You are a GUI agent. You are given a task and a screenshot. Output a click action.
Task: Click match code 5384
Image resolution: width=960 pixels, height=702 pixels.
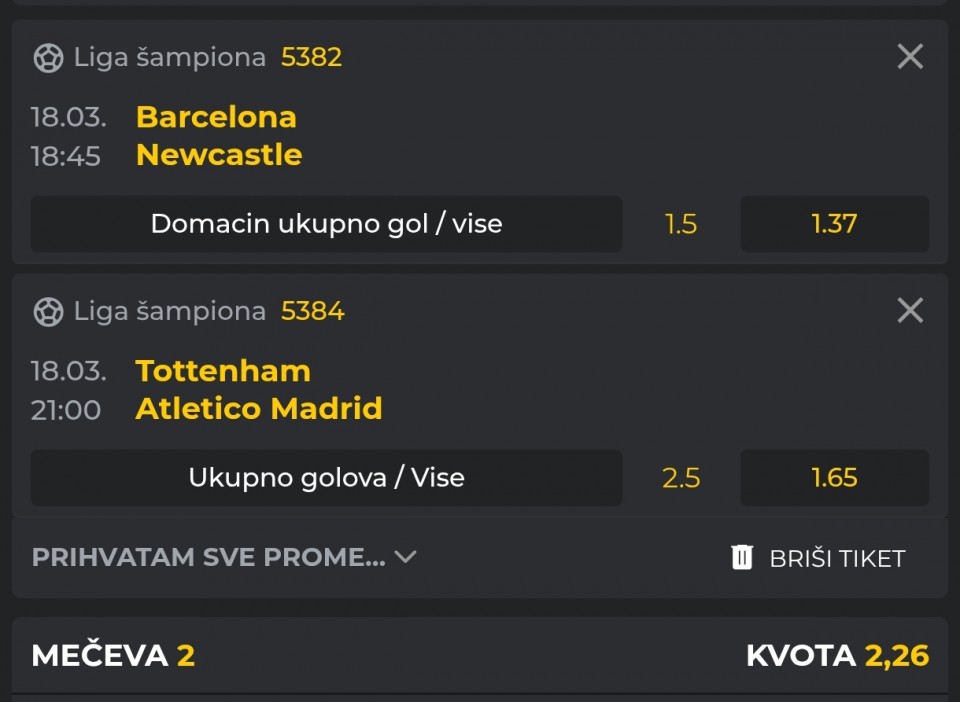(312, 312)
